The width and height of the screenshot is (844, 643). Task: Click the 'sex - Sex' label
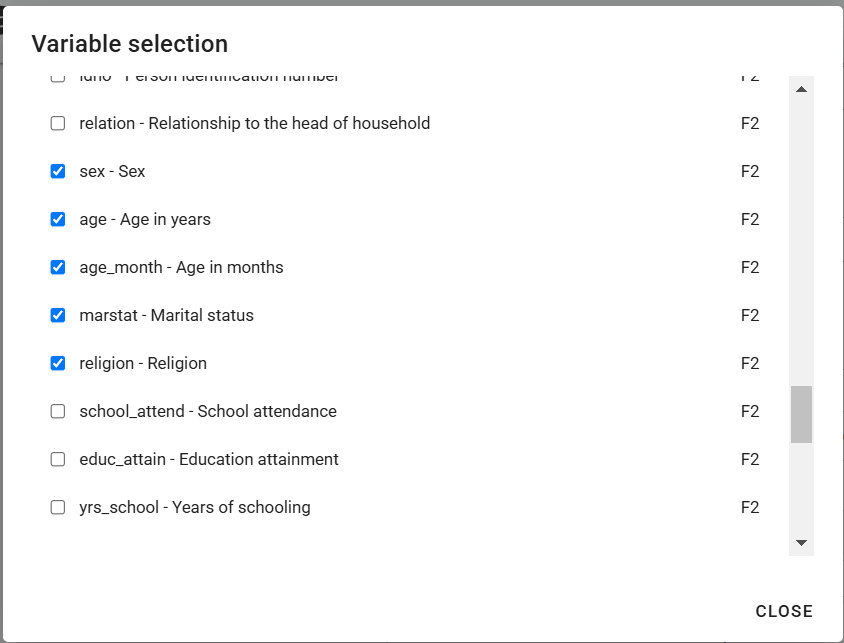[x=112, y=172]
